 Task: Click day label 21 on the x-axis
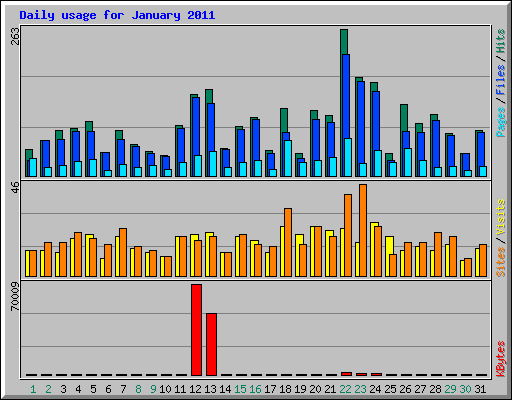pos(330,389)
